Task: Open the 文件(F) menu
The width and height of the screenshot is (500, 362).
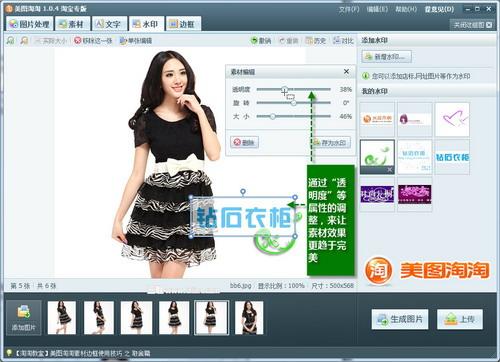Action: (x=349, y=9)
